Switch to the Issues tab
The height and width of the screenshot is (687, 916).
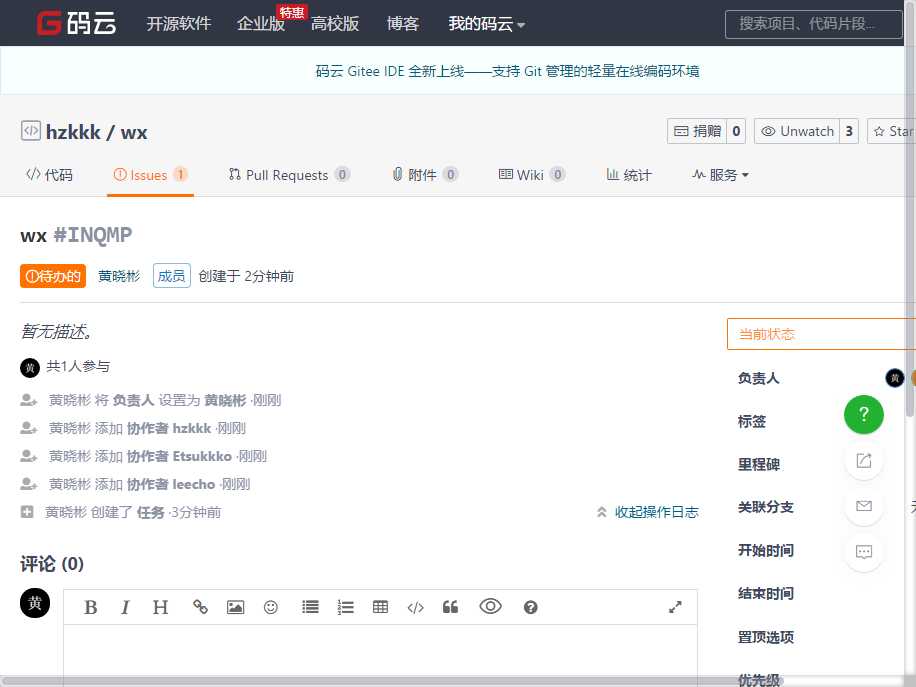pos(150,175)
